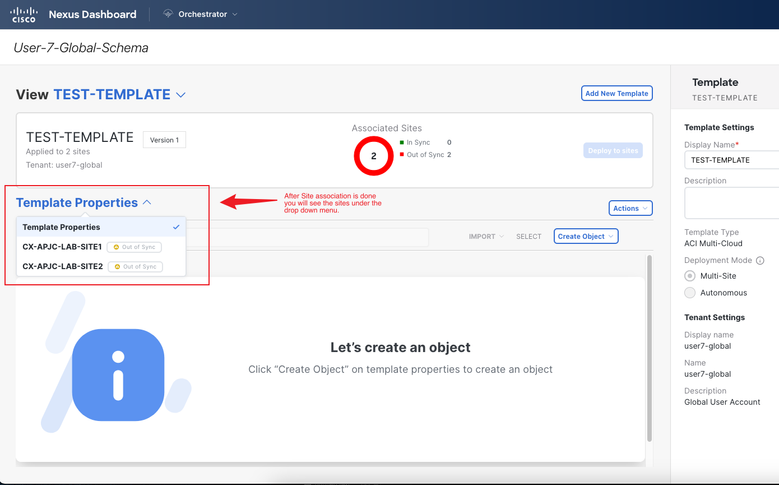
Task: Click the SELECT option
Action: point(529,237)
